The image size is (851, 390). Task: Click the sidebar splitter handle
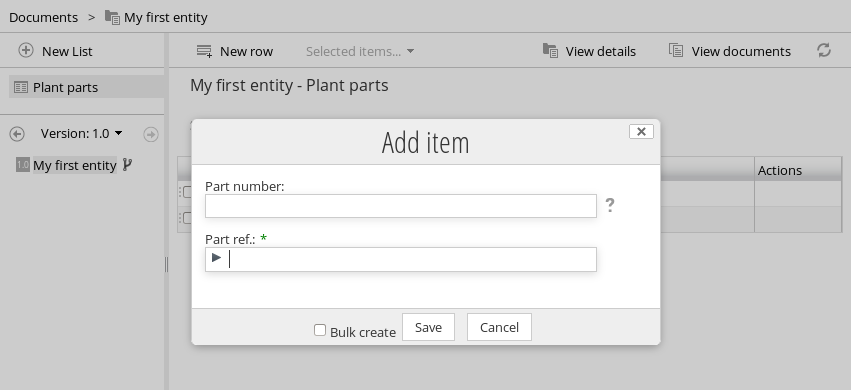coord(166,265)
